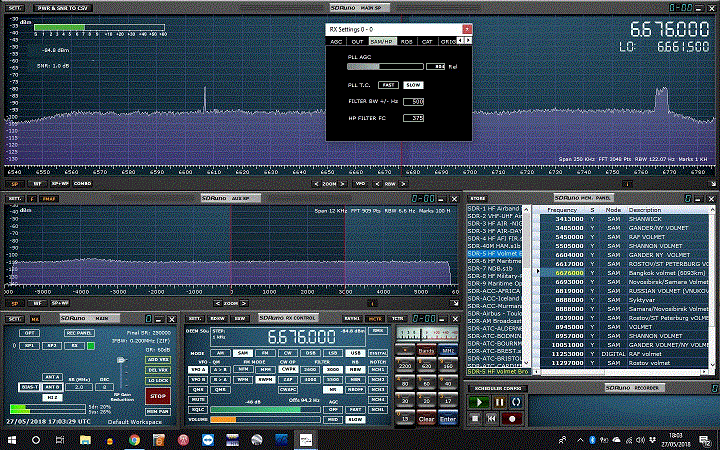Switch mode to AM
This screenshot has width=720, height=450.
220,353
